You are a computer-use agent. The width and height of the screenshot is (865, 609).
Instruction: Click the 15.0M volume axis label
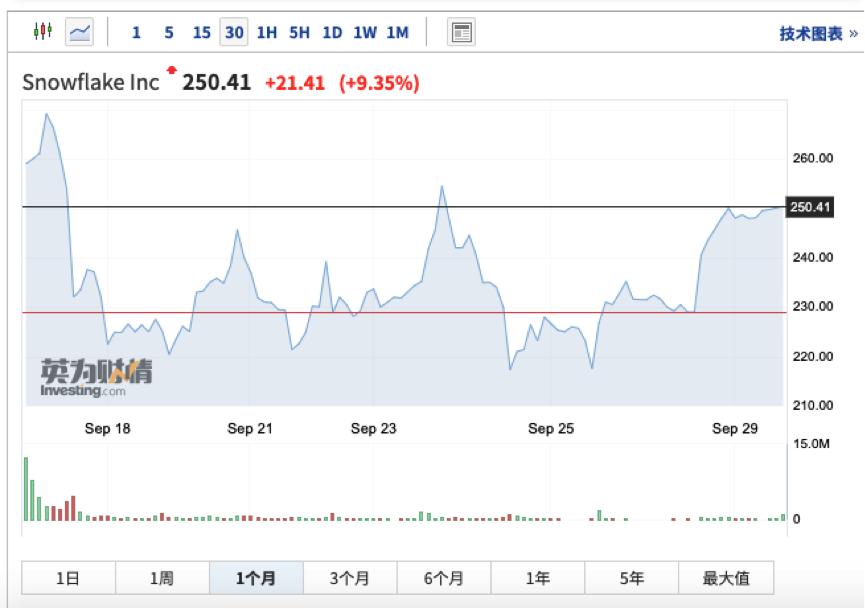click(x=811, y=444)
